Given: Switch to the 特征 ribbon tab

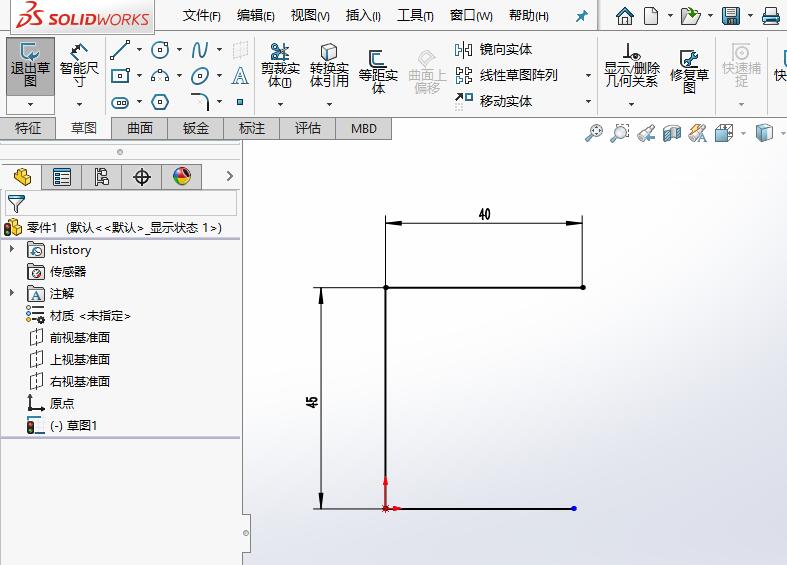Looking at the screenshot, I should tap(28, 128).
